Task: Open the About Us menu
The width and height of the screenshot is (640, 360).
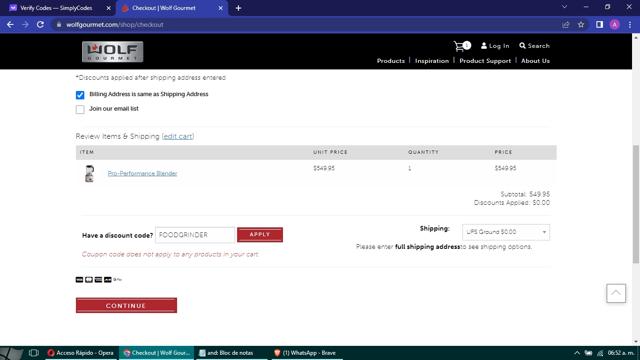Action: 535,61
